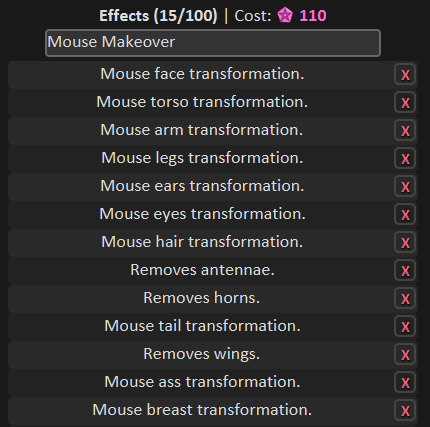The width and height of the screenshot is (430, 427).
Task: Remove the Removes antennae effect
Action: click(x=405, y=270)
